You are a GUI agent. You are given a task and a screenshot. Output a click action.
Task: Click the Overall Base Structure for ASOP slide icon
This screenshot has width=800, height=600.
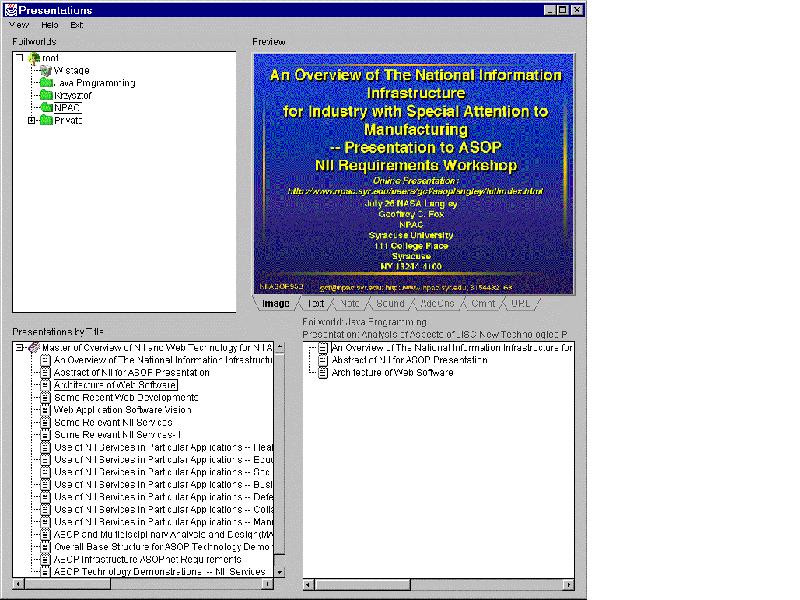[x=45, y=547]
